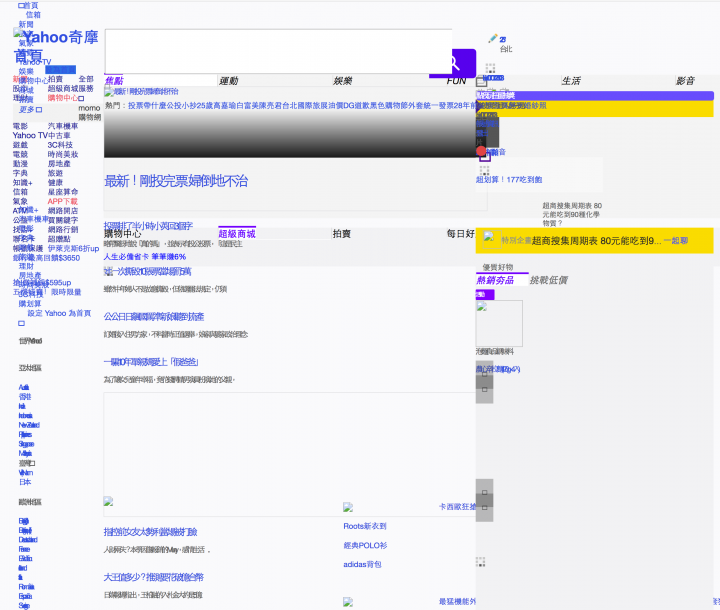
Task: Click the upper small square in first gray carousel block
Action: 484,374
